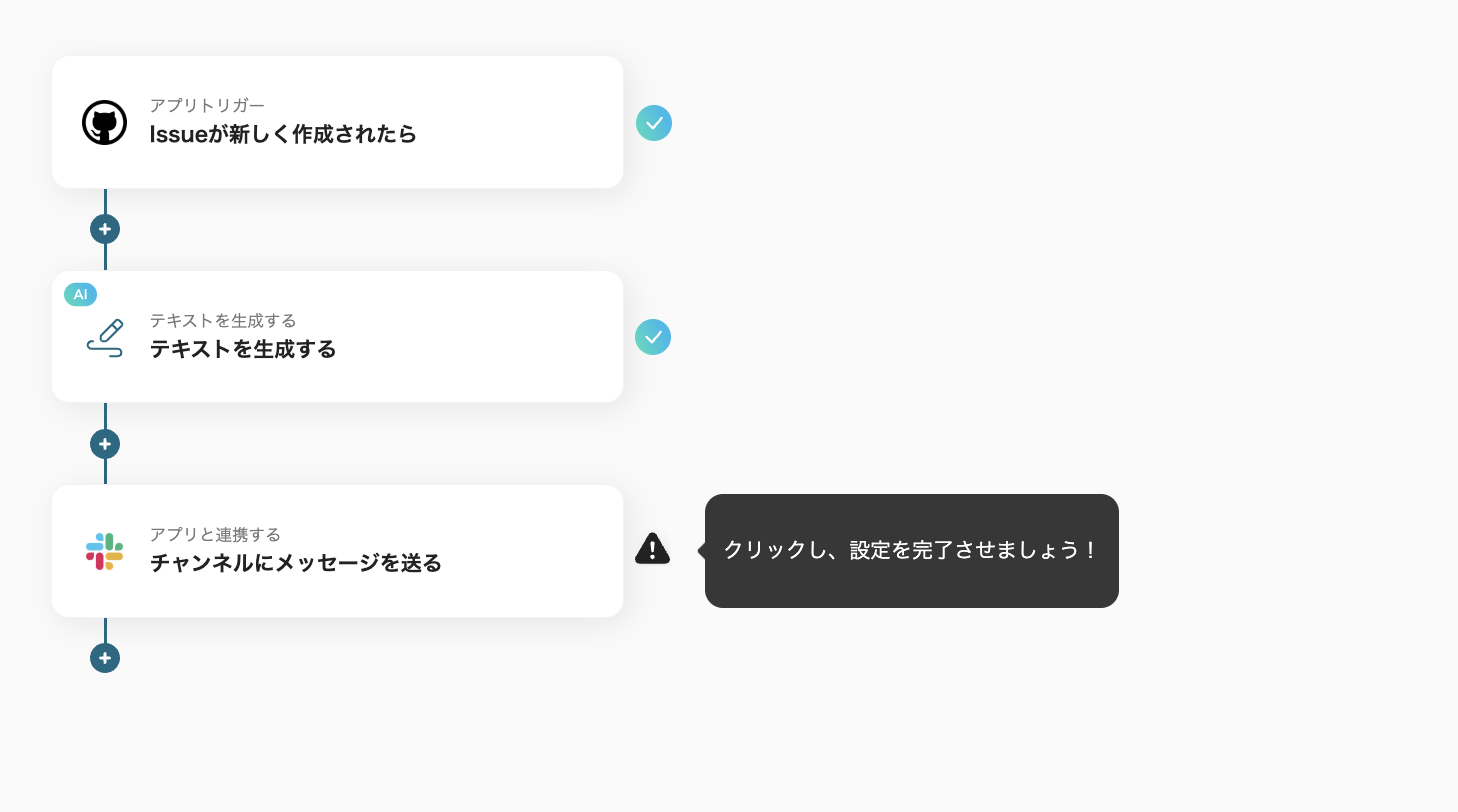Click the 'アプリトリガー' label

point(207,105)
